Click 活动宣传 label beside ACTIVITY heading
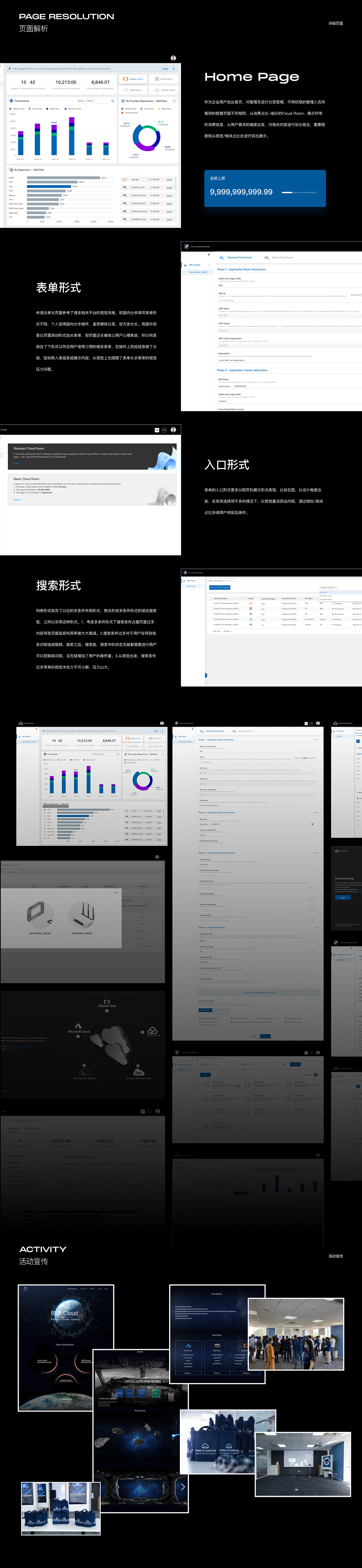362x1568 pixels. tap(336, 1256)
